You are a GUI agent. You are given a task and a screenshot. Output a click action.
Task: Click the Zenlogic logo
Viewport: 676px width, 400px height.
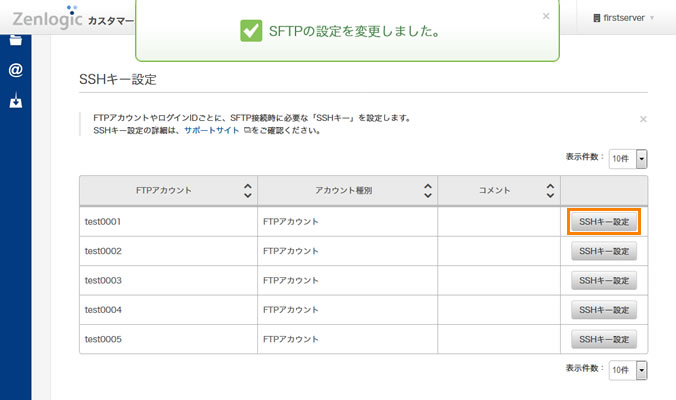47,18
